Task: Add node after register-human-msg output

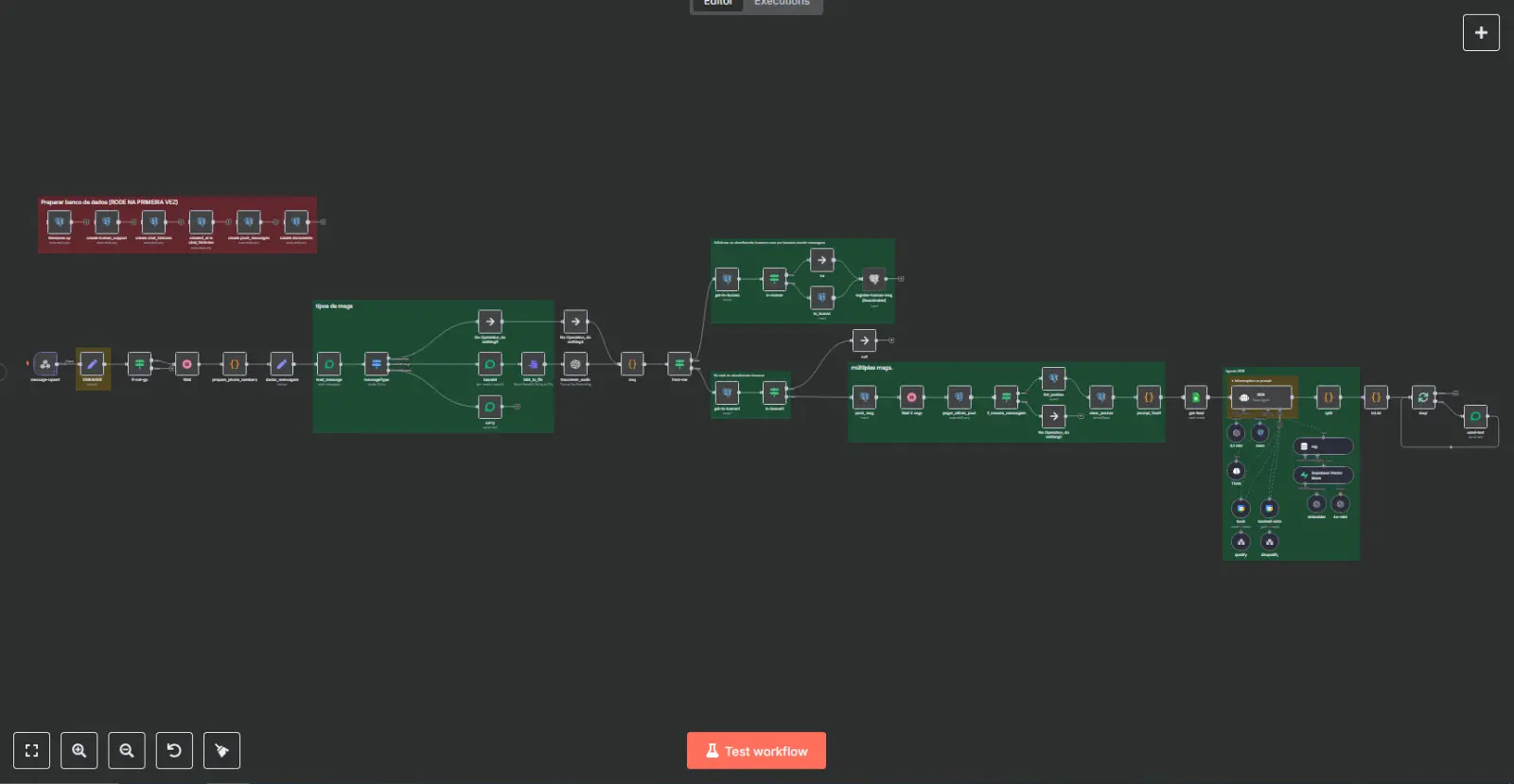Action: pos(901,279)
